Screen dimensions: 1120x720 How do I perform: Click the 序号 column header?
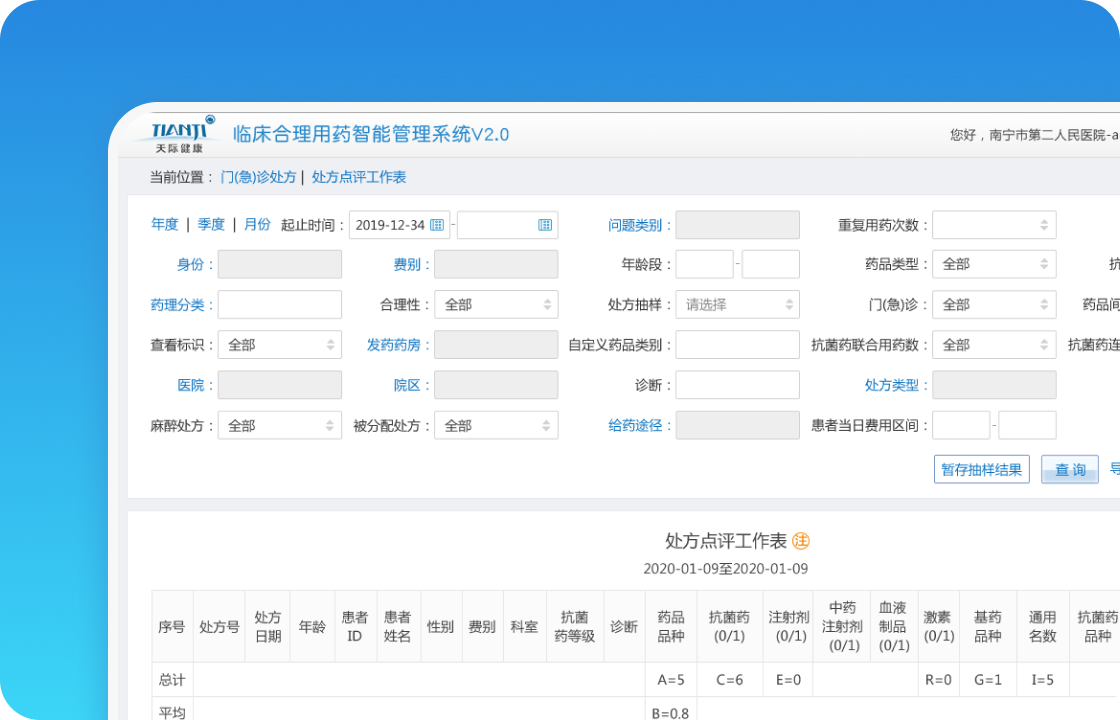(x=172, y=626)
